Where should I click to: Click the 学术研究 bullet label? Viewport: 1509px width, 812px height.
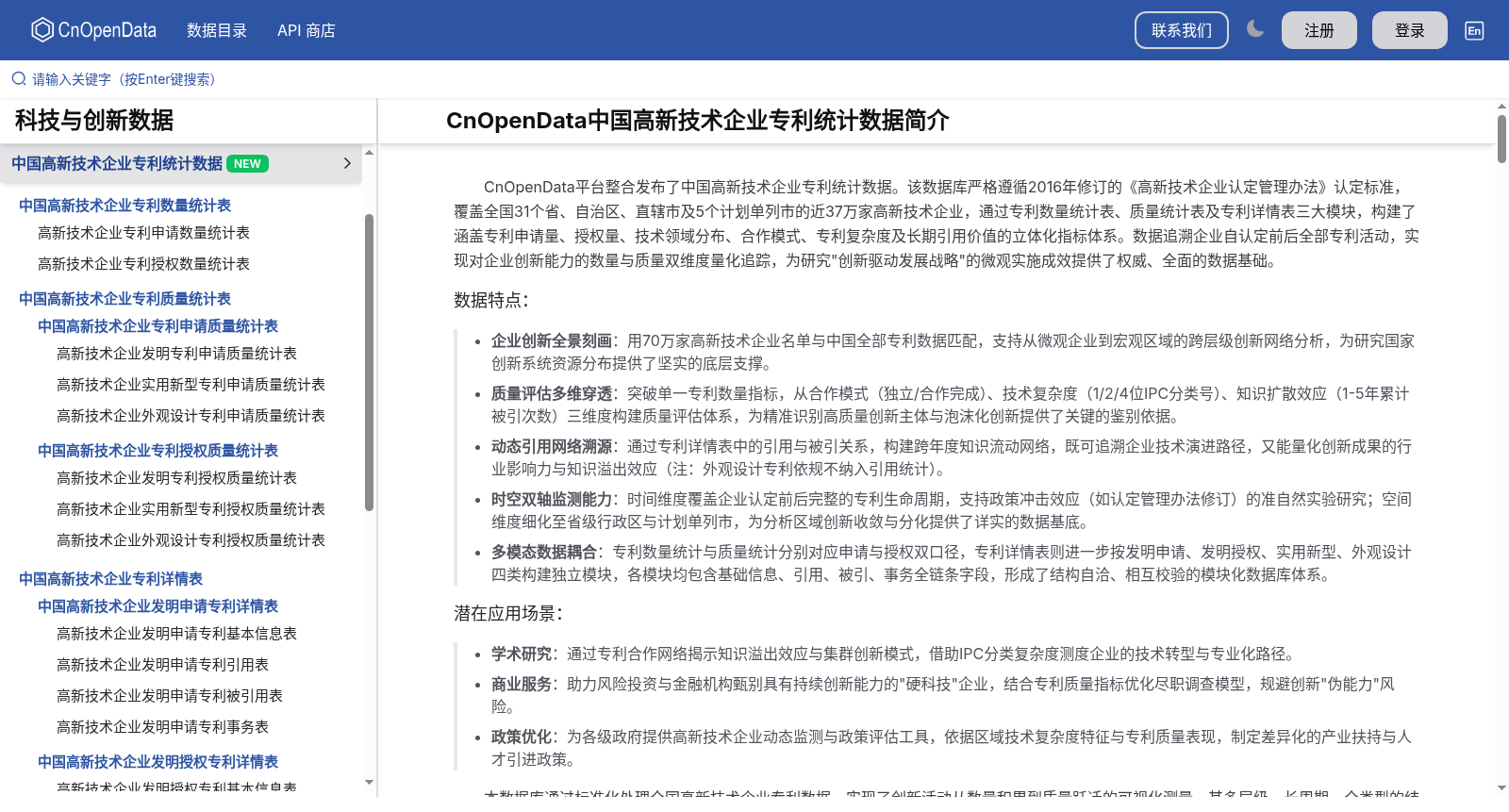point(522,654)
